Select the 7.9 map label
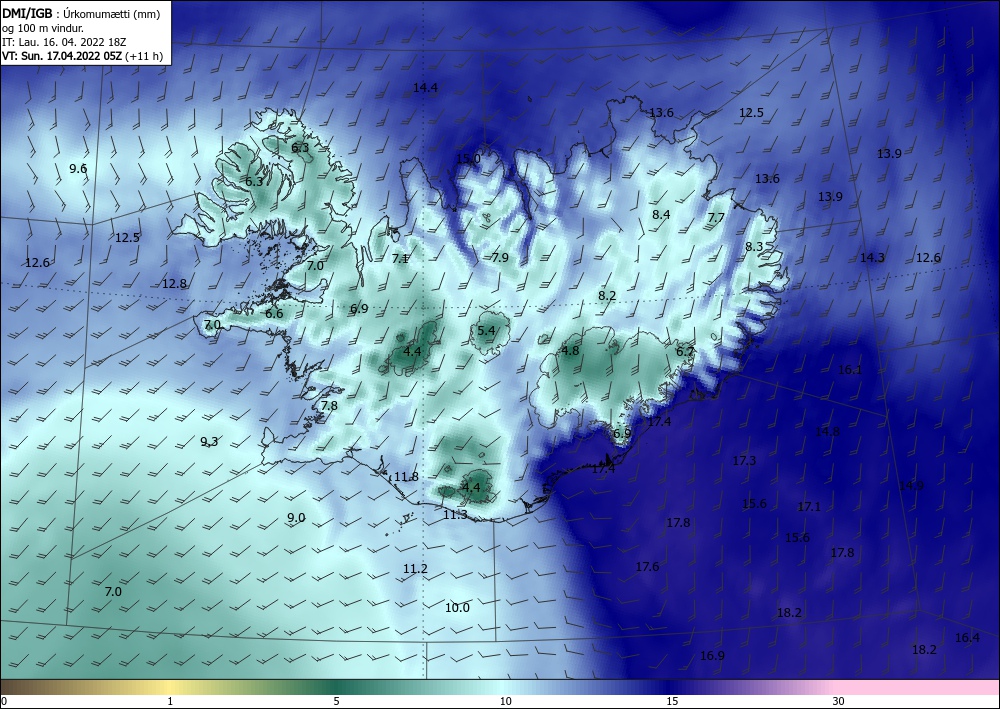The image size is (1000, 709). click(x=500, y=258)
